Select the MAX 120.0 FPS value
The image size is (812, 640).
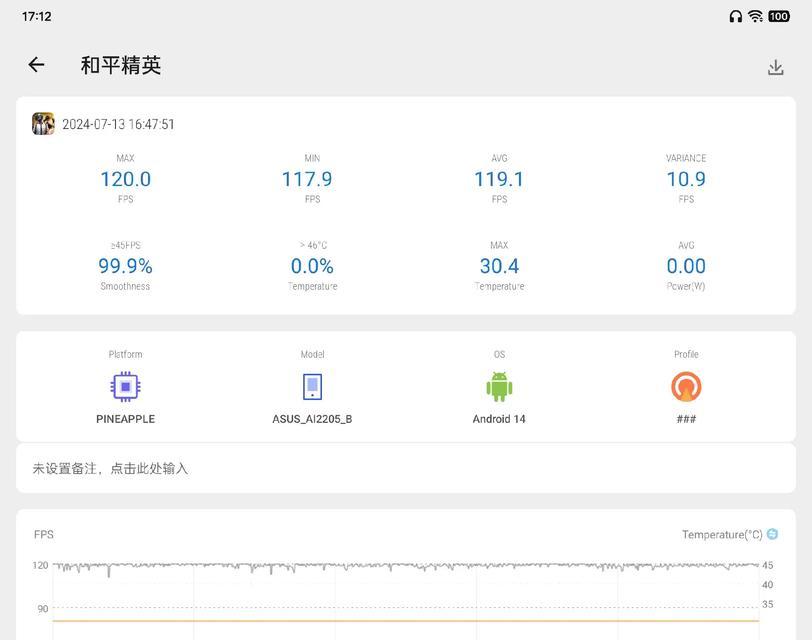tap(125, 179)
